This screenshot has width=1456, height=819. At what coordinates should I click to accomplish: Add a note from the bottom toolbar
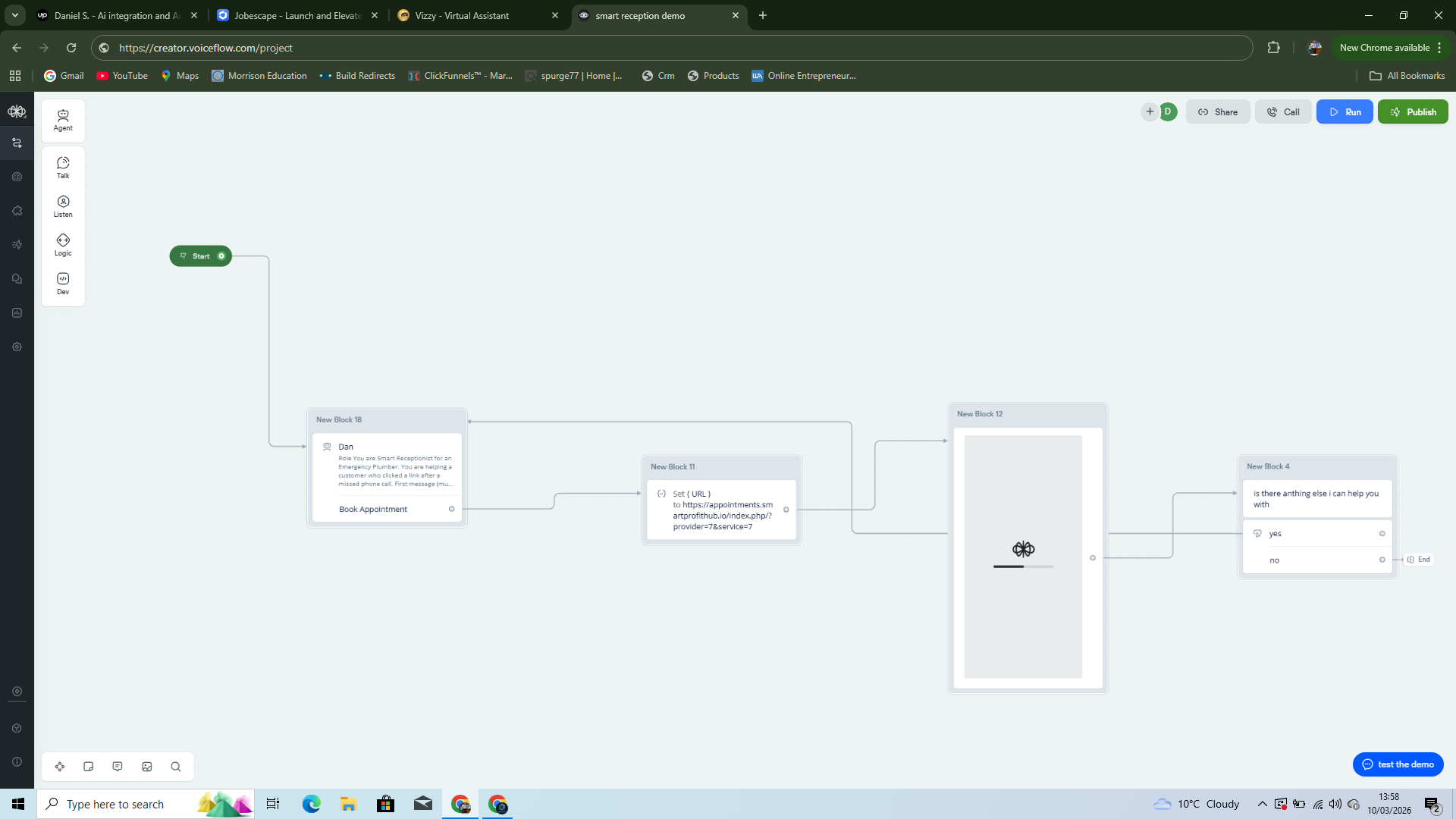88,767
